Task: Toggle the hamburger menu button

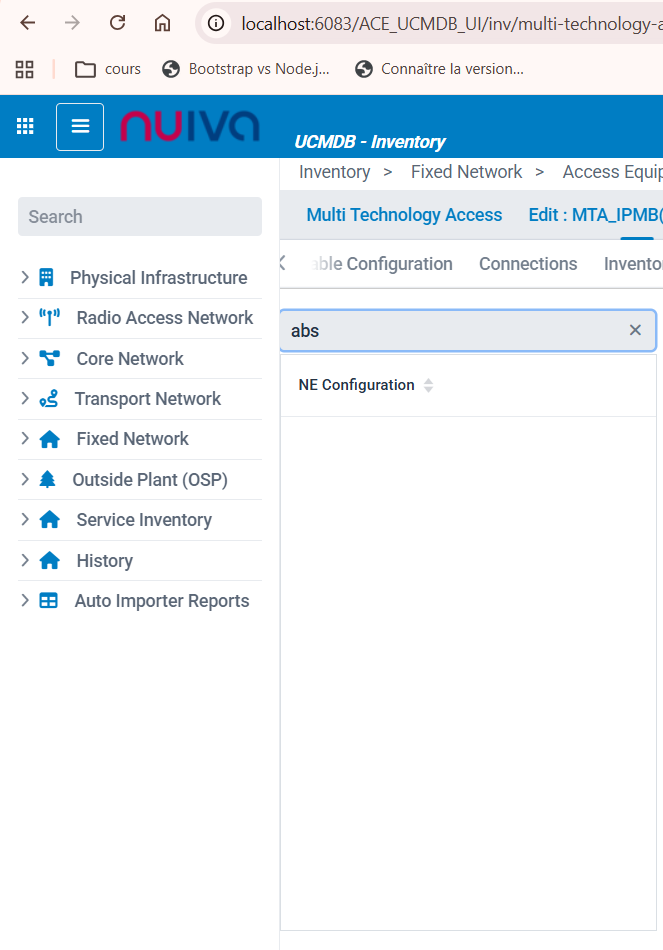Action: (80, 127)
